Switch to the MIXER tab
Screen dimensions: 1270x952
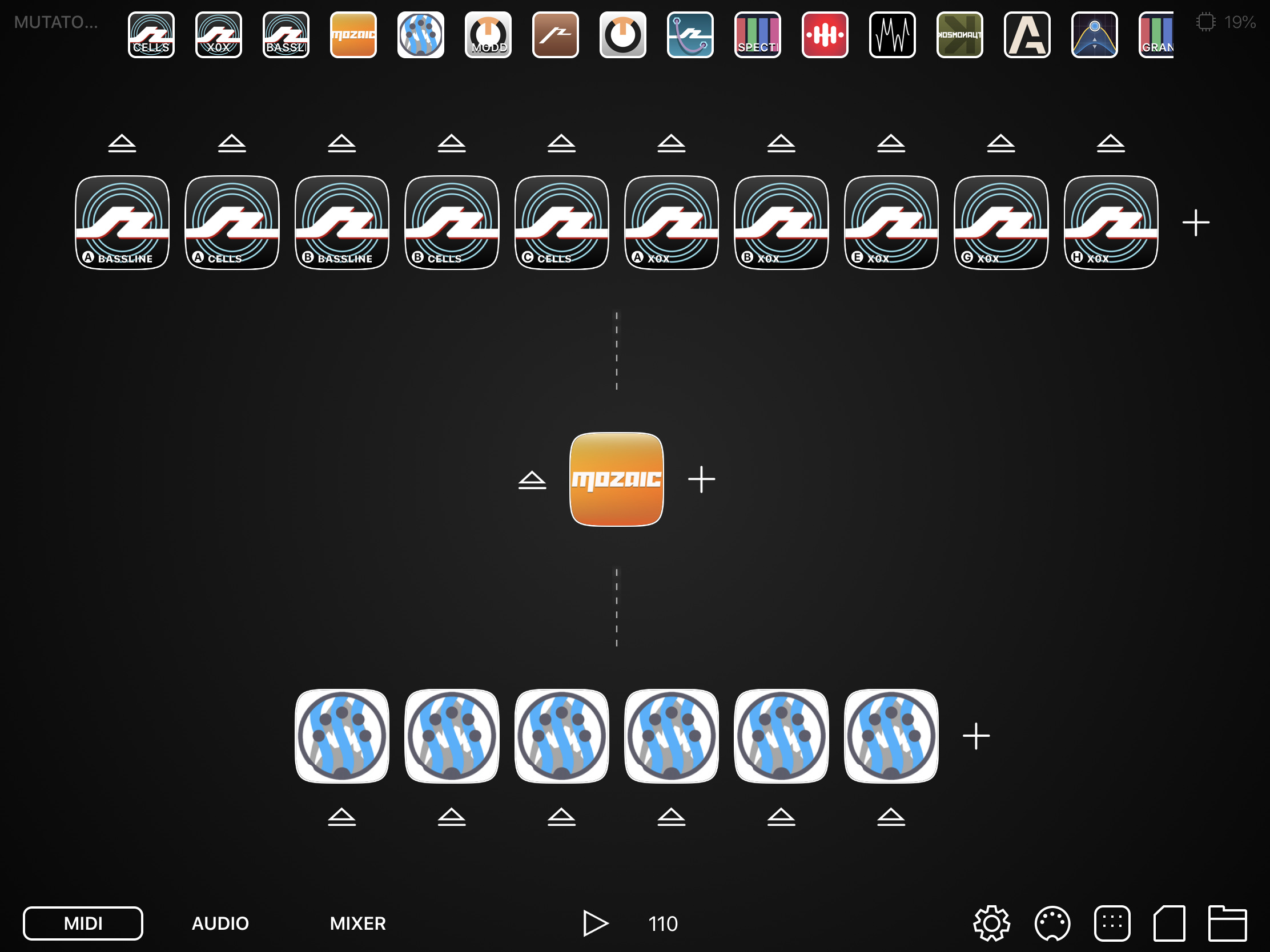coord(357,923)
